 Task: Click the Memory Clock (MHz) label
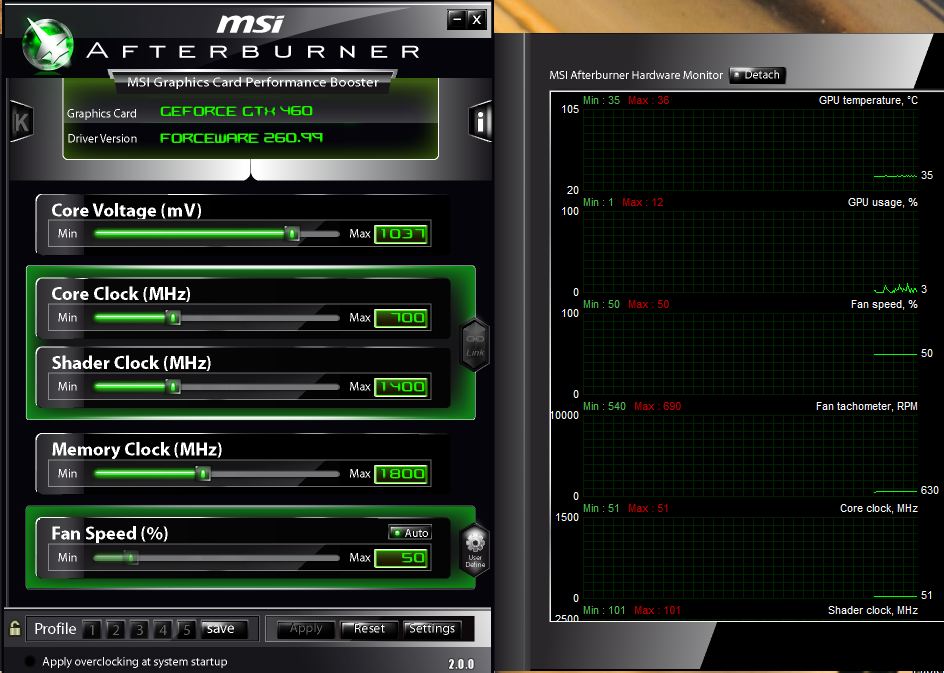click(x=137, y=450)
